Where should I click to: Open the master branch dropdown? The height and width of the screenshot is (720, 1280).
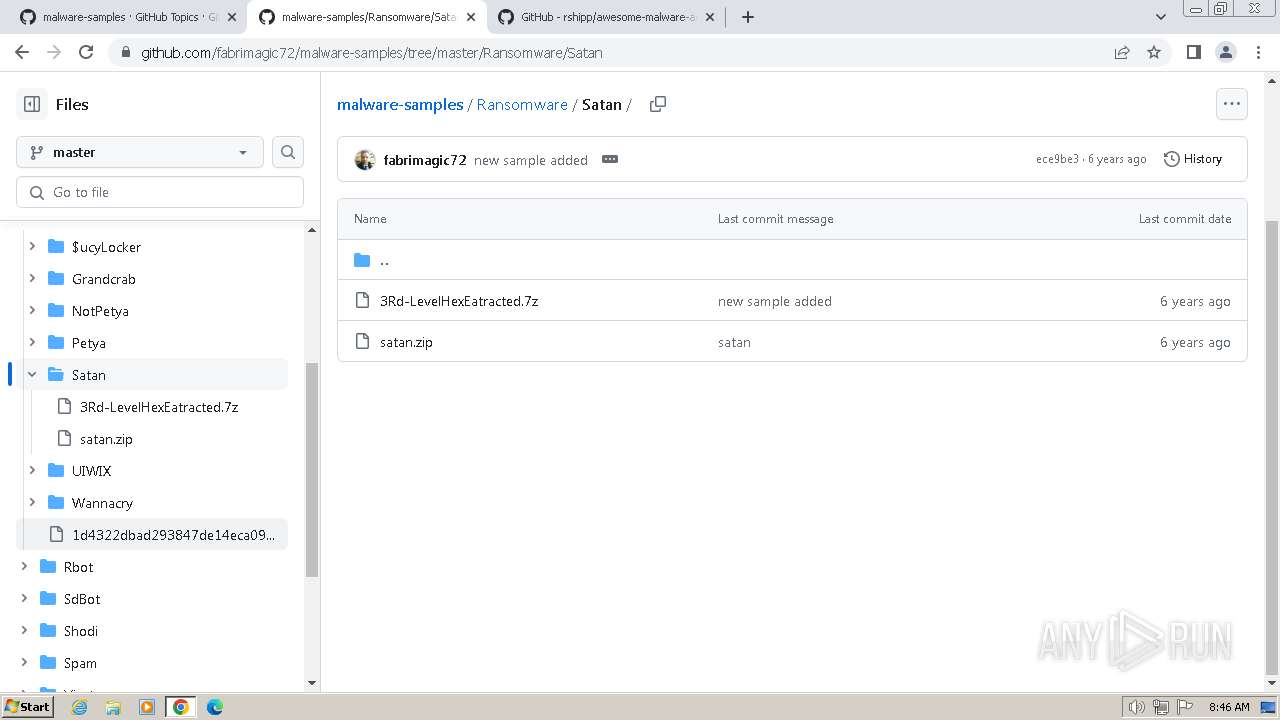(140, 152)
